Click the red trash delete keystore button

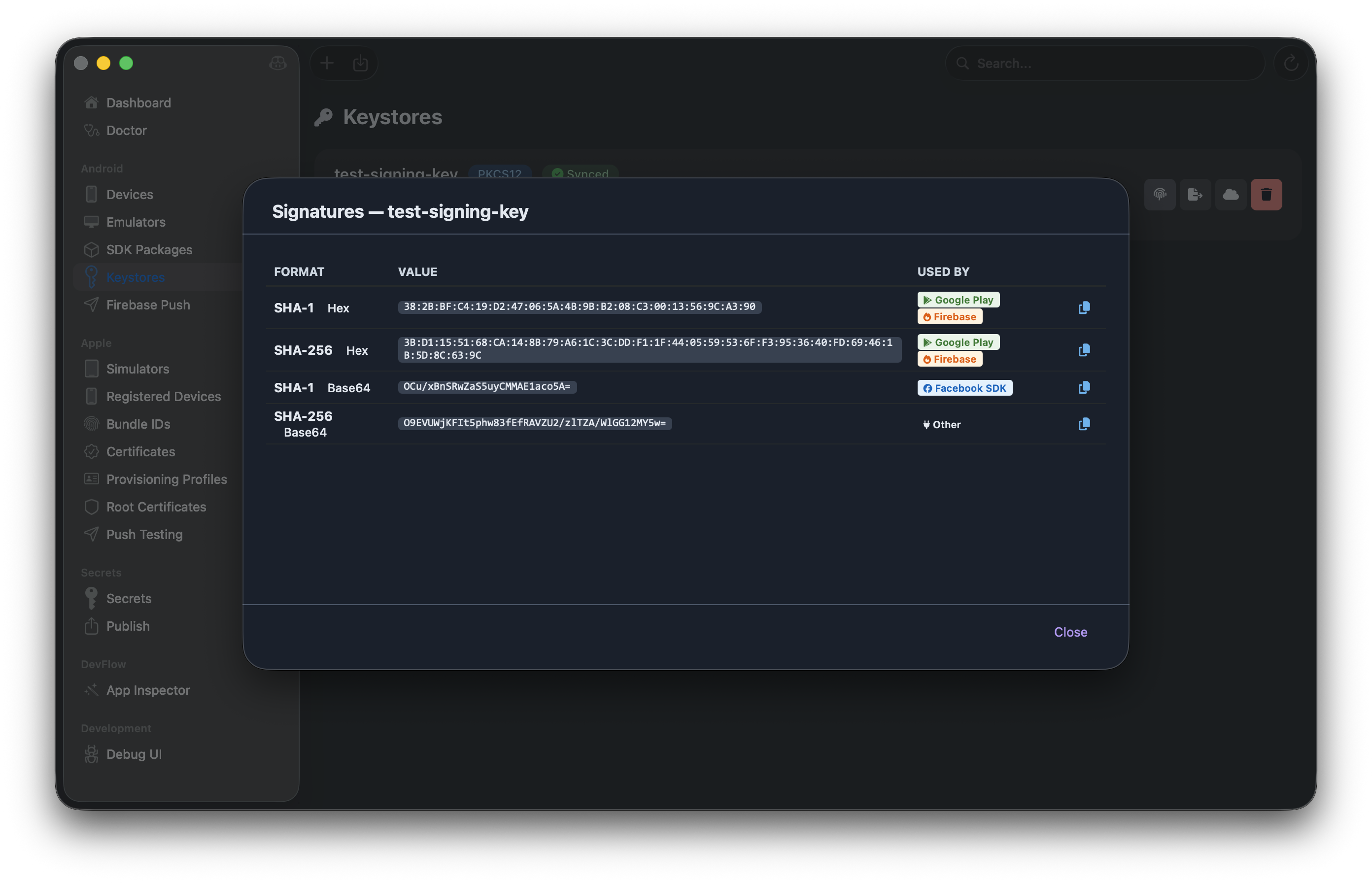click(x=1266, y=195)
